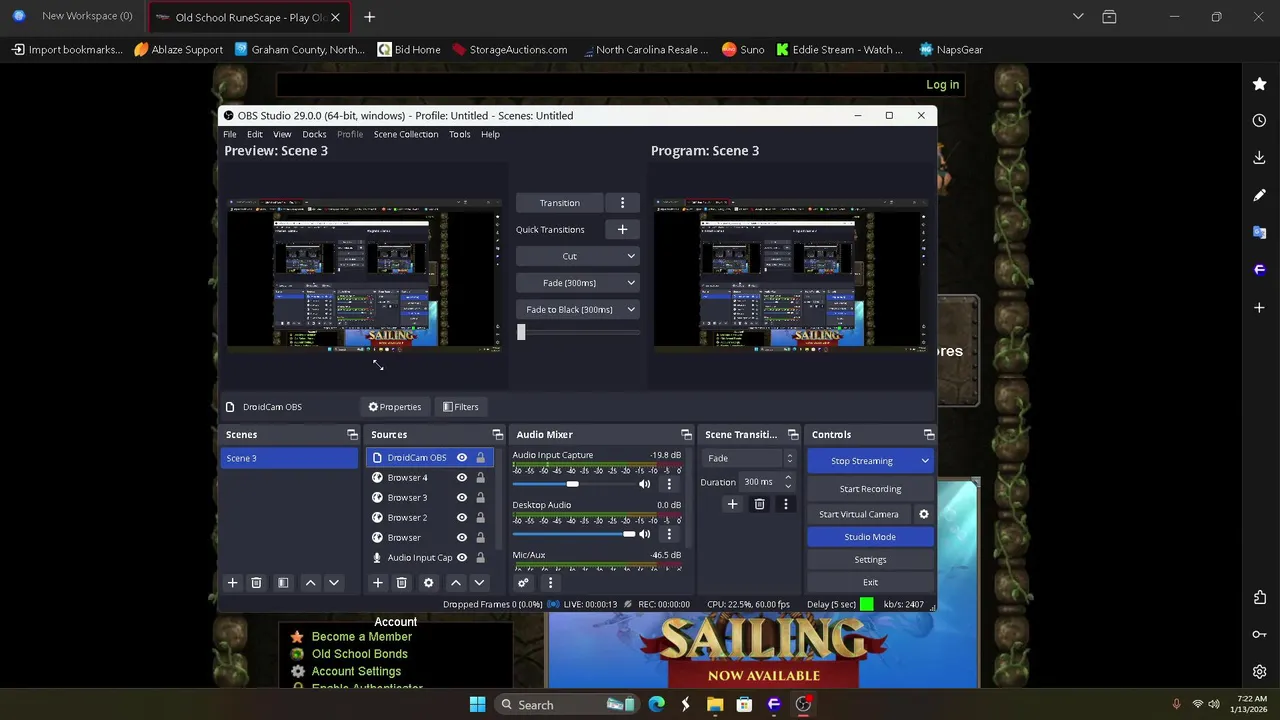Open virtual camera settings gear

pos(924,514)
